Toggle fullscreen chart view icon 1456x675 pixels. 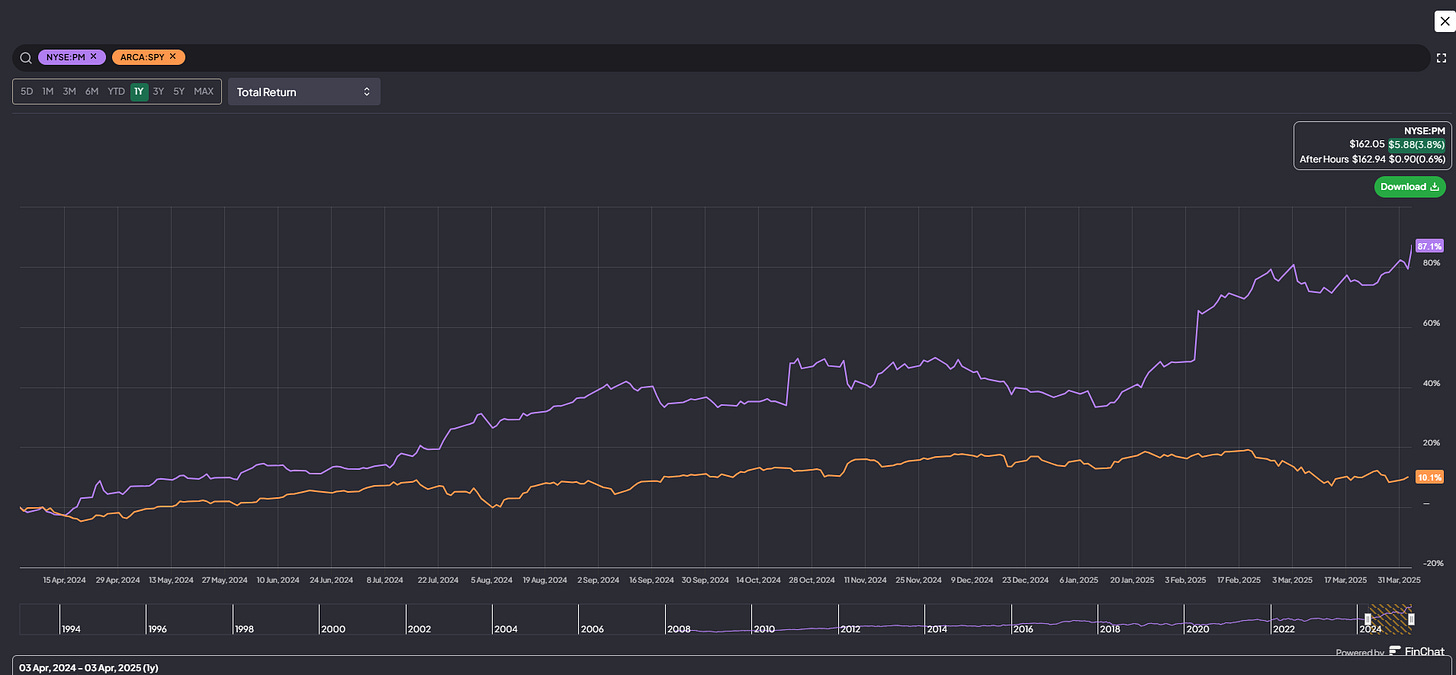click(1442, 58)
